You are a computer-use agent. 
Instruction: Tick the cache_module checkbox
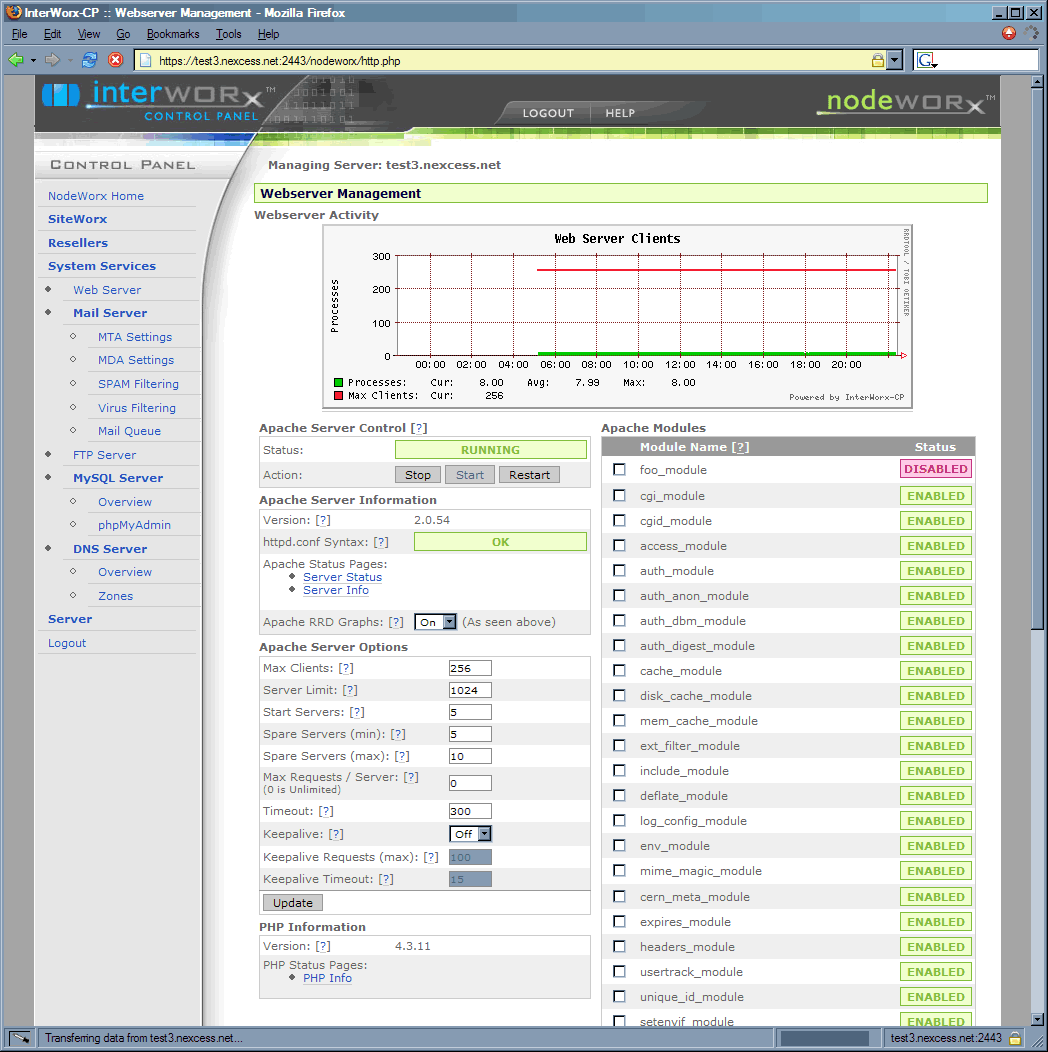click(620, 671)
